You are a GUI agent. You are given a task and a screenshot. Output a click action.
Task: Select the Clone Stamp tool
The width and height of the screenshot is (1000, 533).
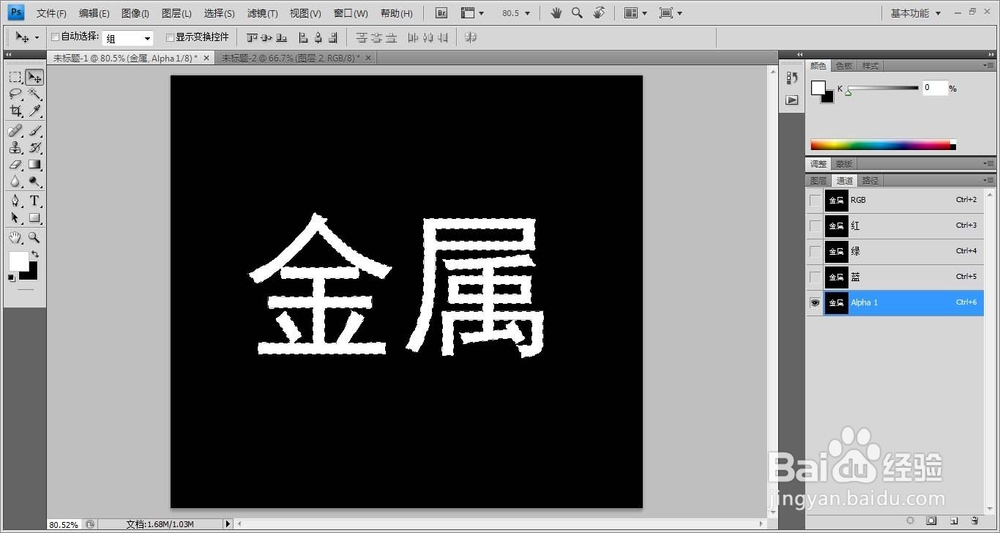(15, 147)
